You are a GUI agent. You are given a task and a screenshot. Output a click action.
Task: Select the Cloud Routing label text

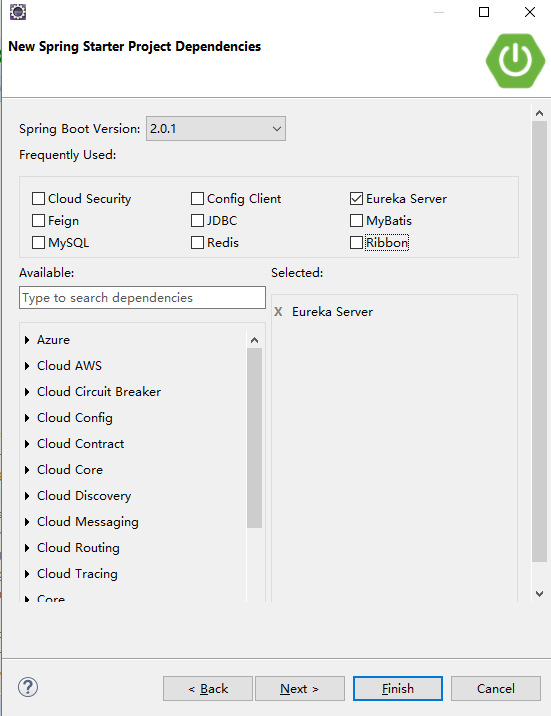(78, 548)
